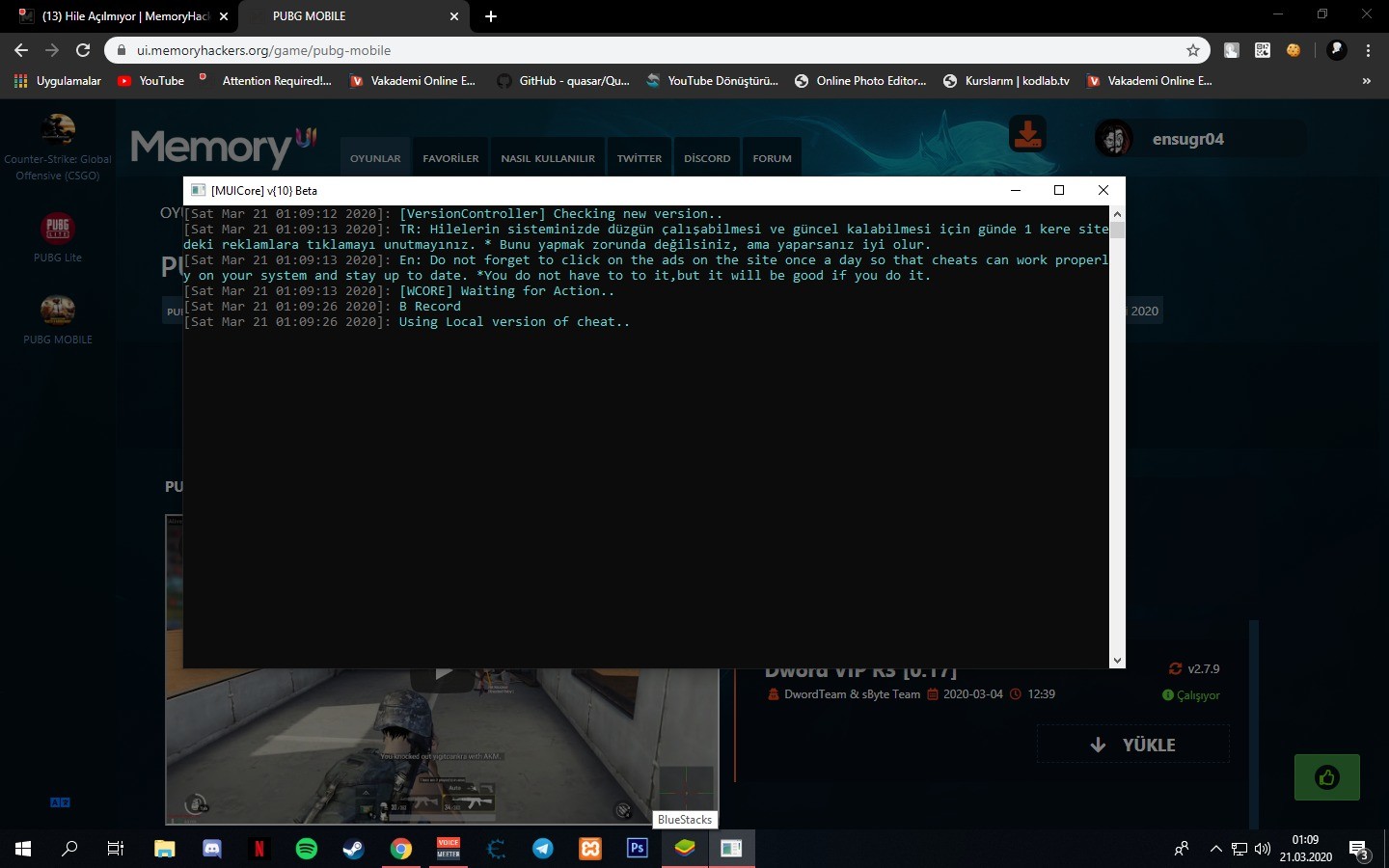Screen dimensions: 1389x868
Task: Play the PUBG gameplay video preview
Action: tap(443, 673)
